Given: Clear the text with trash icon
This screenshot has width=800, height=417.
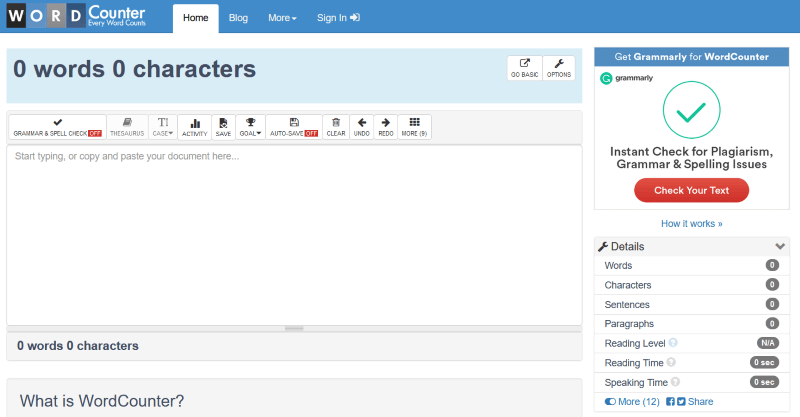Looking at the screenshot, I should 336,127.
